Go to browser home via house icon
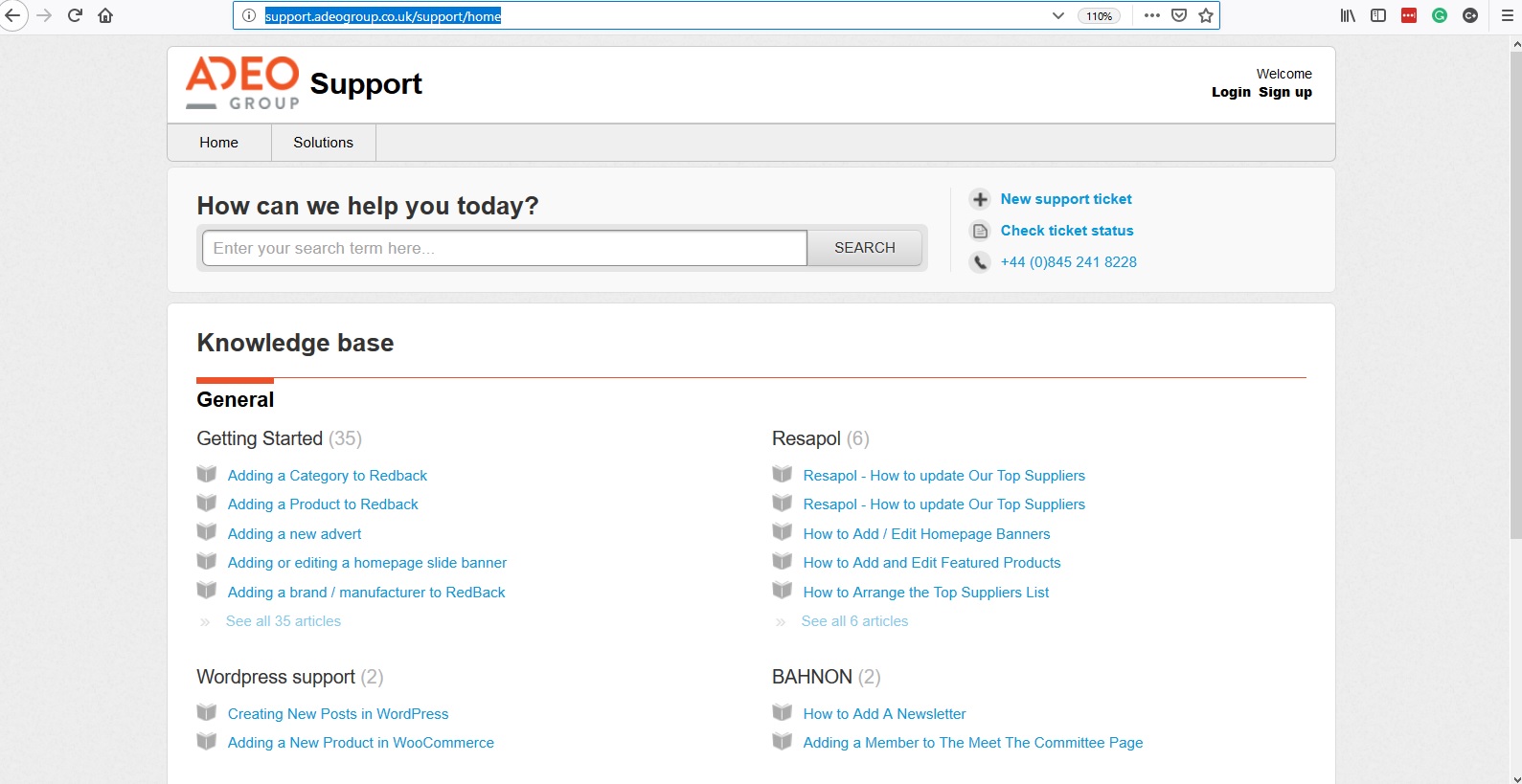 click(x=105, y=15)
